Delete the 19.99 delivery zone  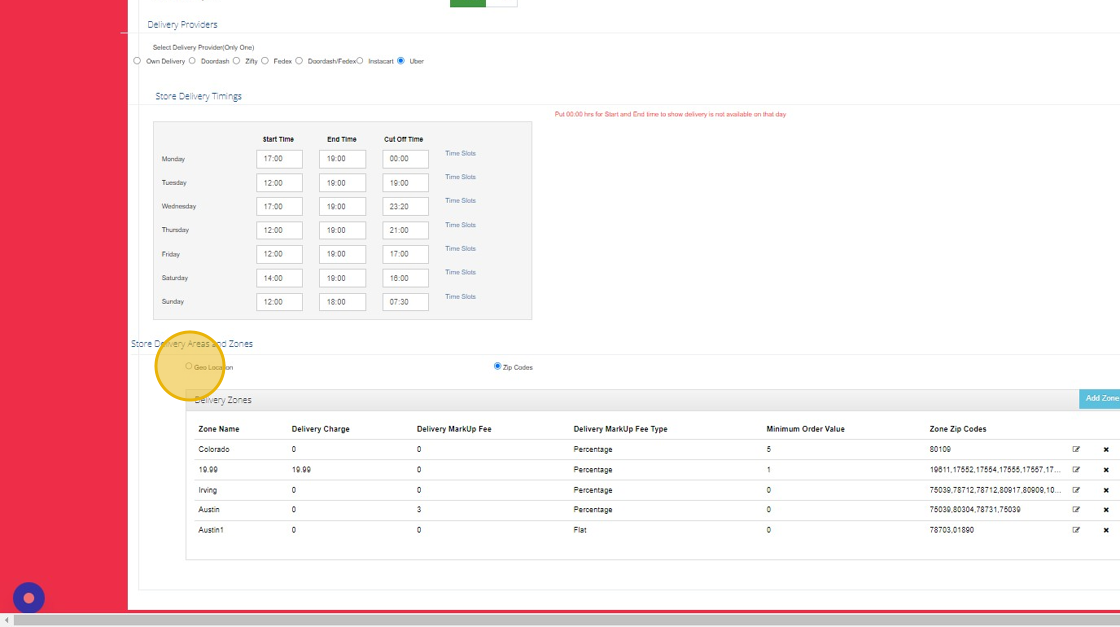1106,470
